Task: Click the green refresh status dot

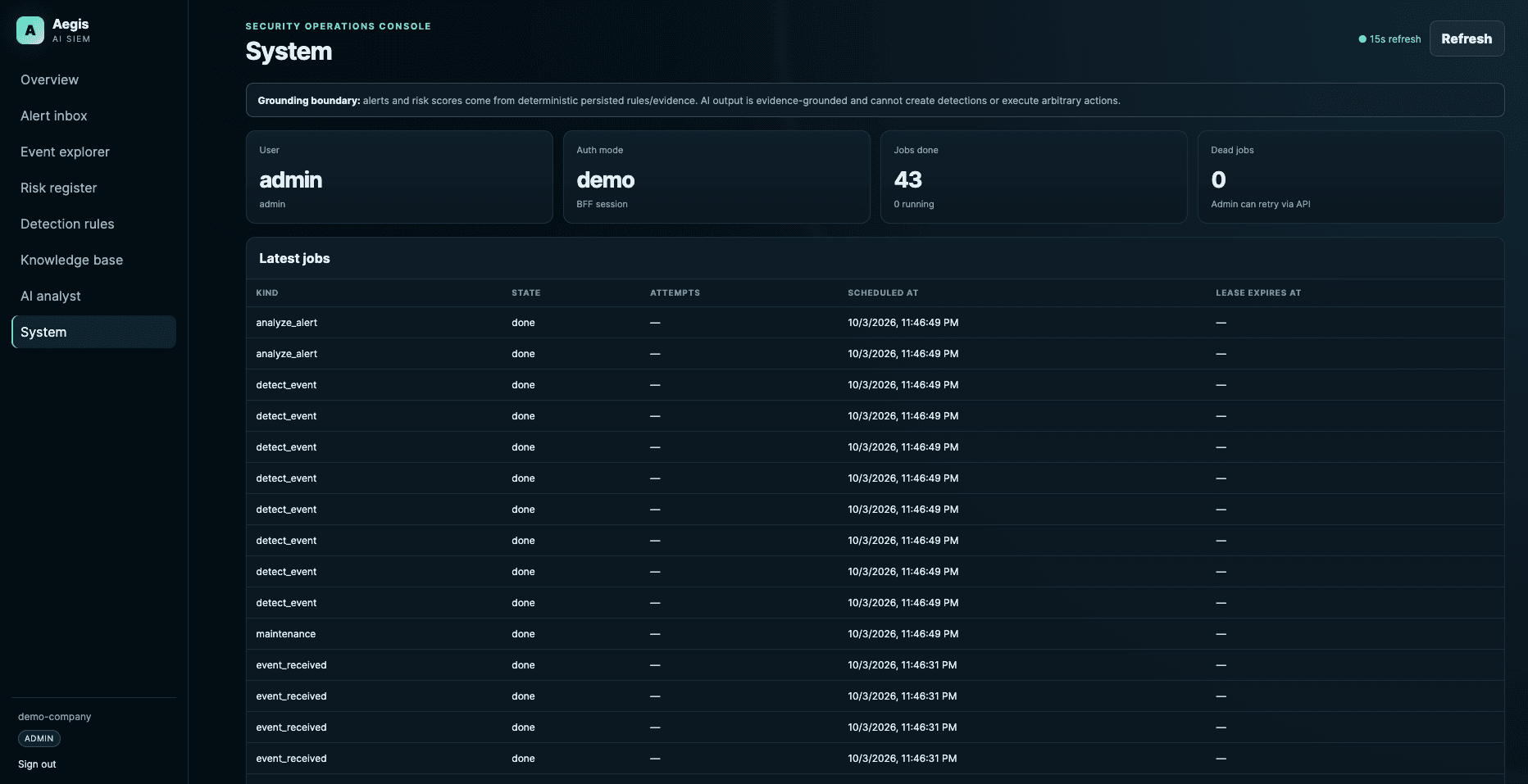Action: (x=1362, y=39)
